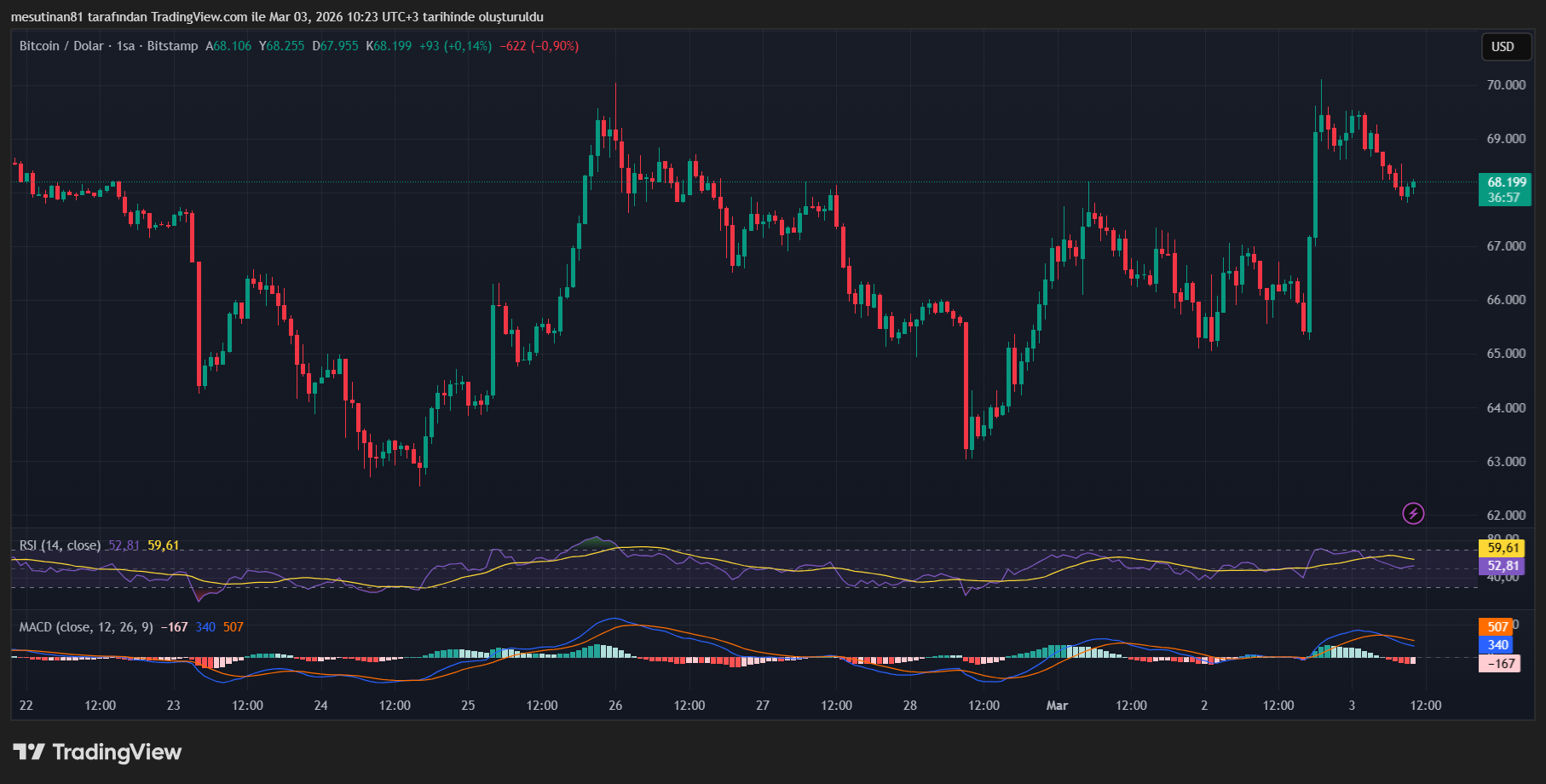The width and height of the screenshot is (1546, 784).
Task: Click the Bitcoin / Dolar symbol title
Action: tap(61, 46)
